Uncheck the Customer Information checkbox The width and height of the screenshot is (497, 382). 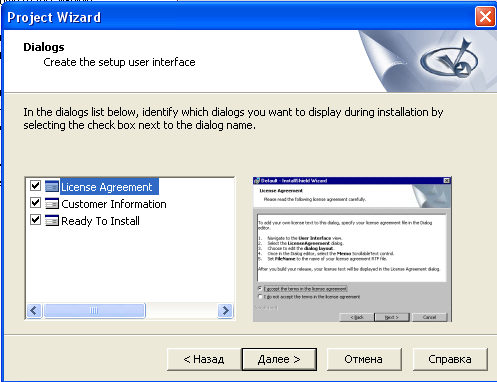click(35, 203)
